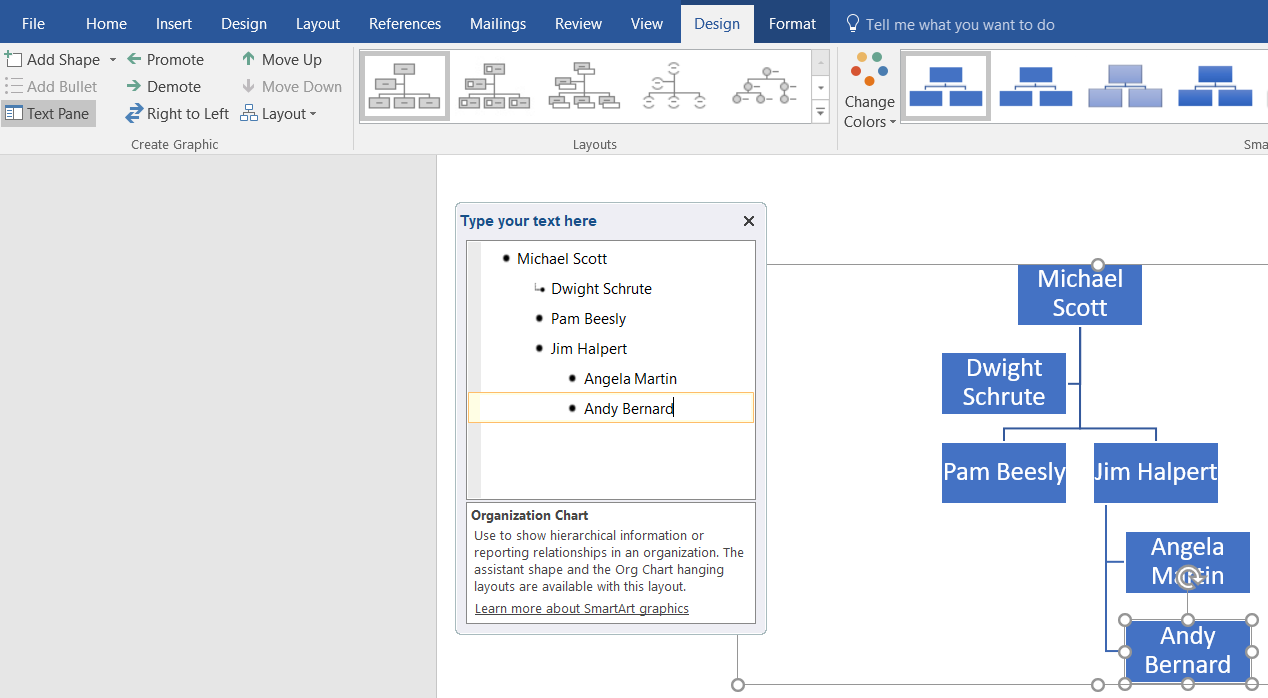Viewport: 1268px width, 698px height.
Task: Click the Andy Bernard line in text pane
Action: [611, 408]
